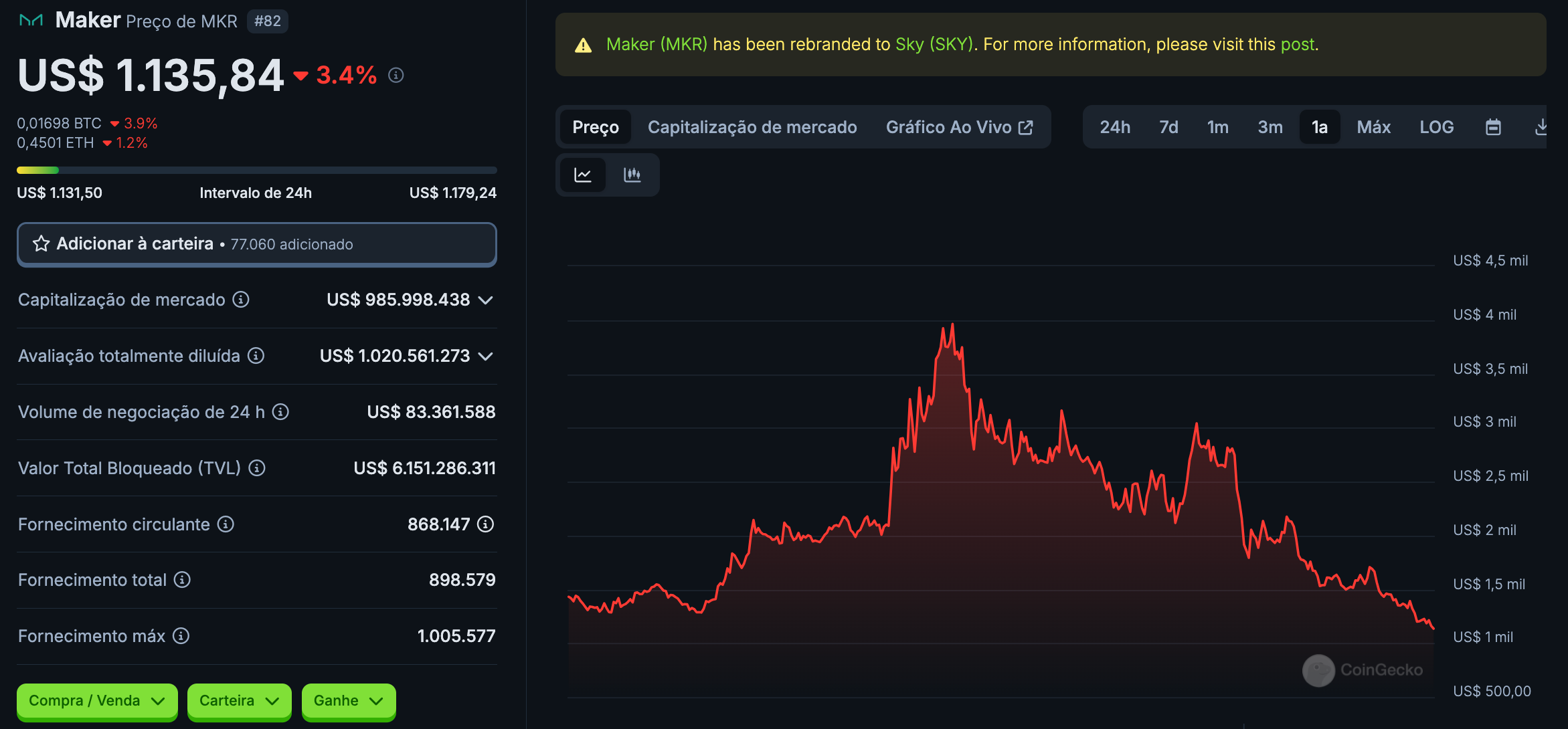Open the Sky (SKY) link in banner

pyautogui.click(x=934, y=44)
